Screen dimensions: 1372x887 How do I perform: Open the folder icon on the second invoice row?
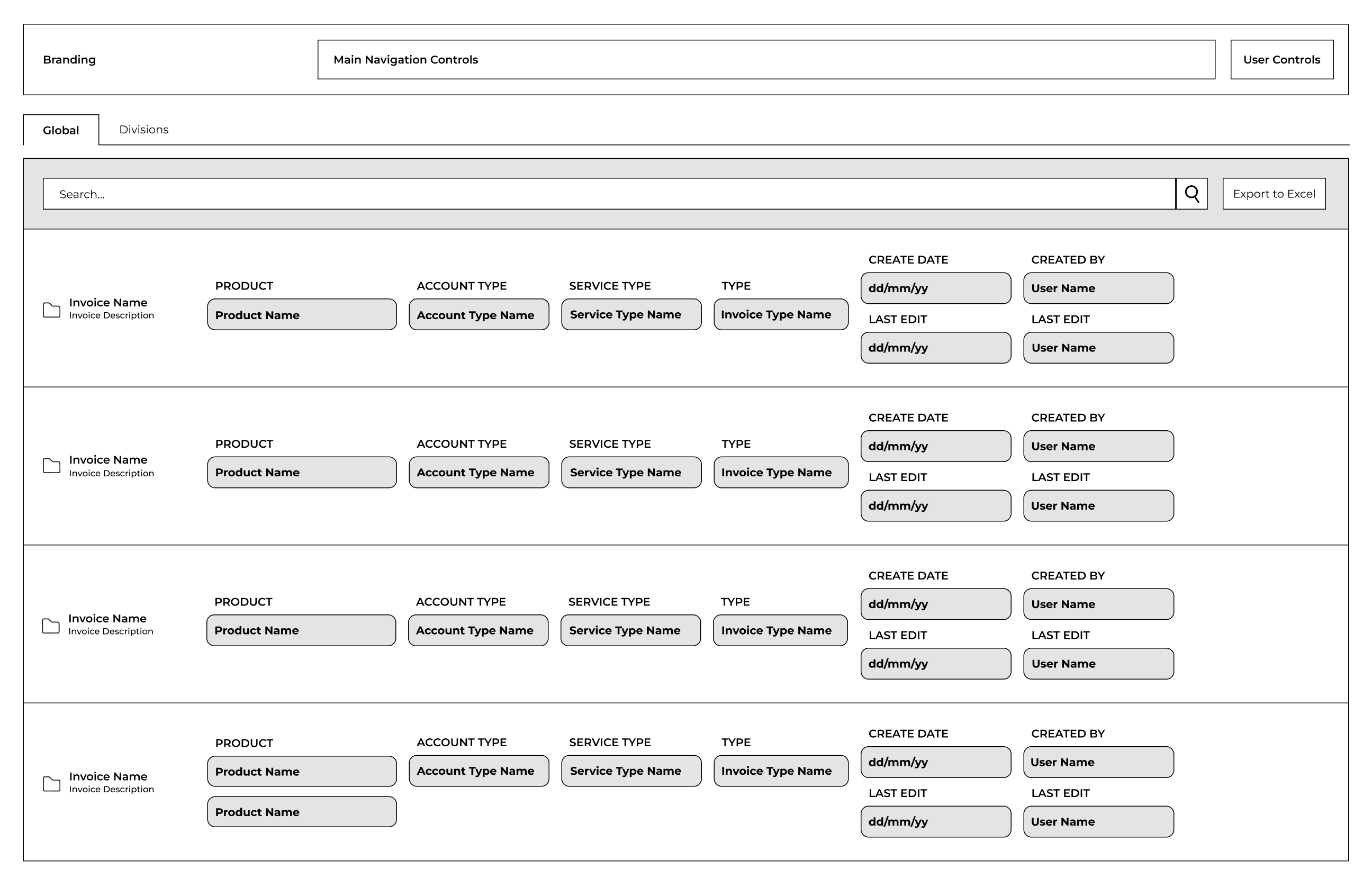point(51,468)
